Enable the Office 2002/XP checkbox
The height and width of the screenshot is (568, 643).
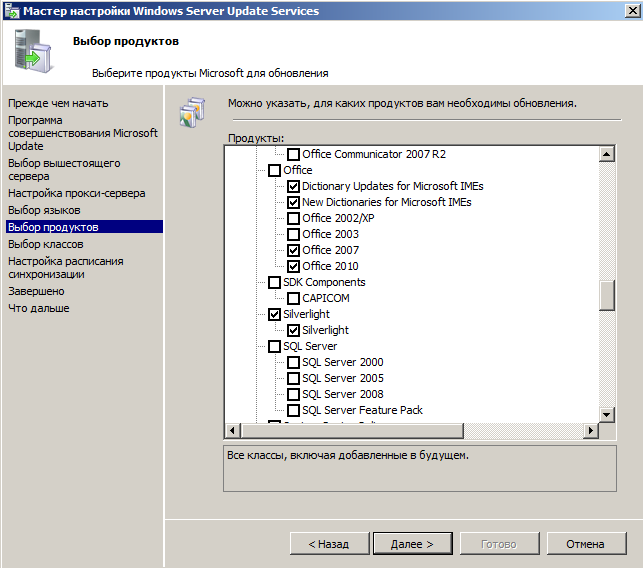tap(293, 218)
